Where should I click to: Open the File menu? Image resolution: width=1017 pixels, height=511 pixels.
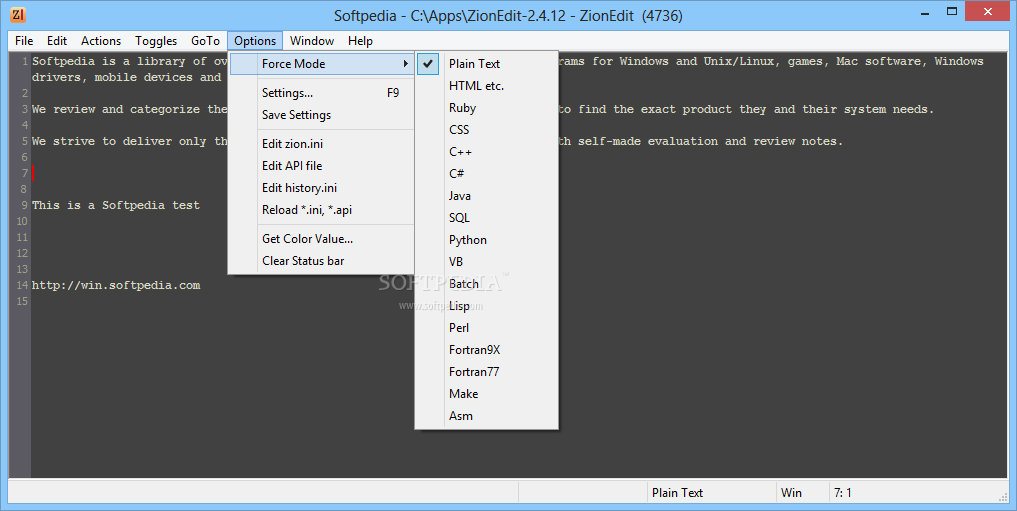tap(24, 41)
